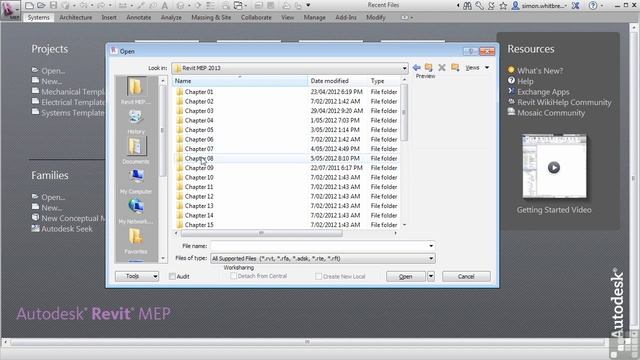The image size is (640, 360).
Task: Sort by the Date modified column header
Action: tap(338, 81)
